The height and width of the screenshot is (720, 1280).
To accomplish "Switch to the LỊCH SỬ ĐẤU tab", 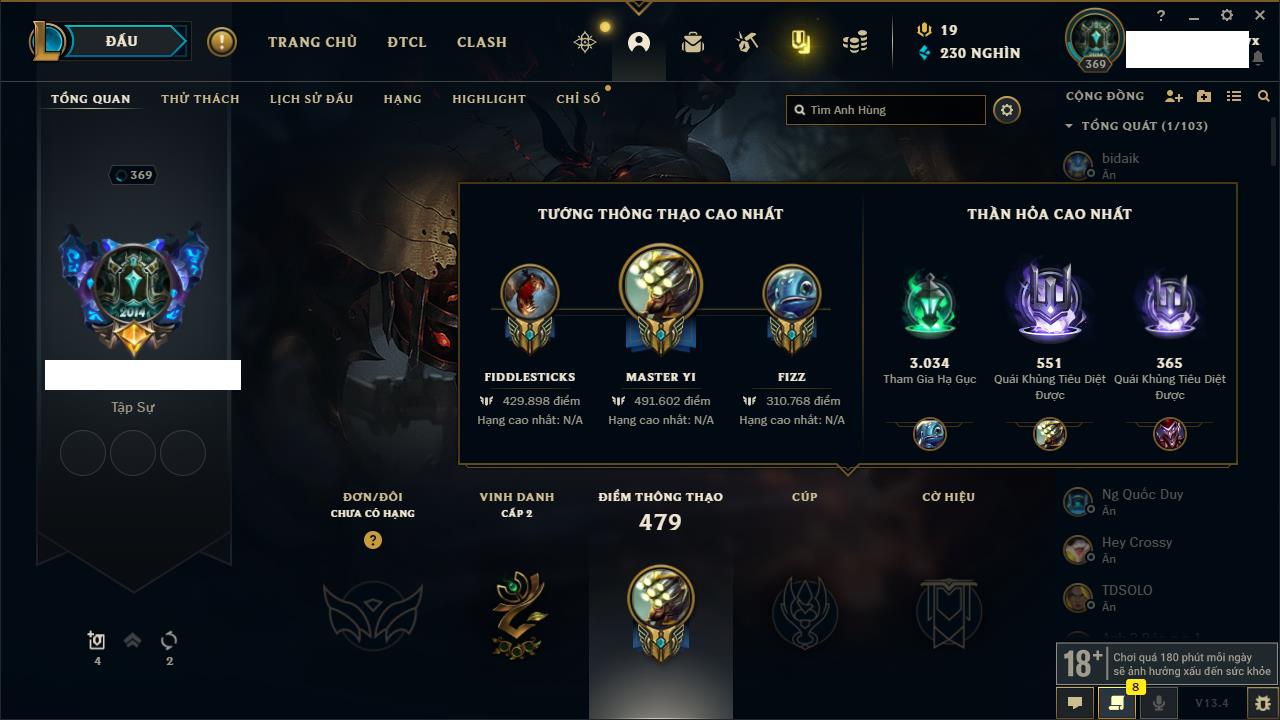I will [x=311, y=99].
